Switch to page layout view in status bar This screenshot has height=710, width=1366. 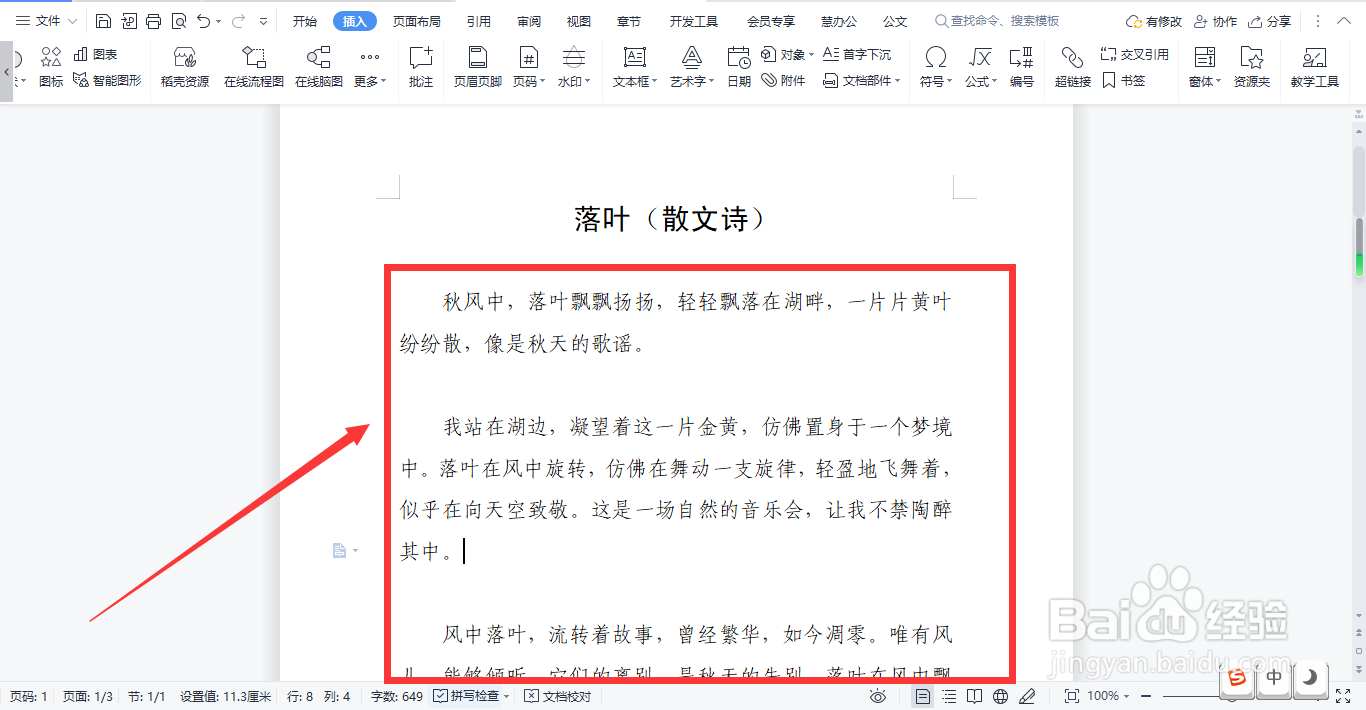click(x=923, y=696)
